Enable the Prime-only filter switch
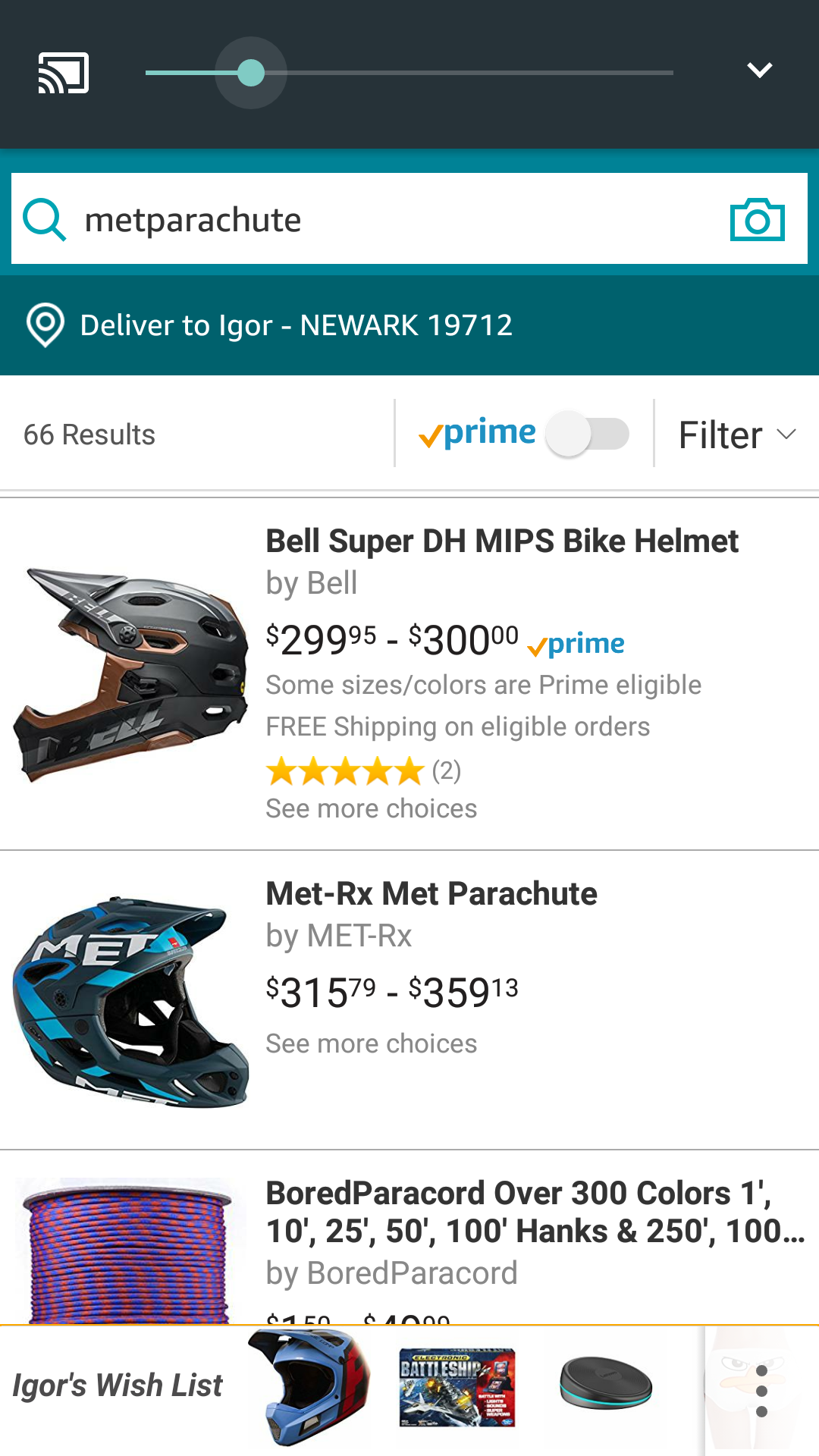819x1456 pixels. click(x=588, y=434)
